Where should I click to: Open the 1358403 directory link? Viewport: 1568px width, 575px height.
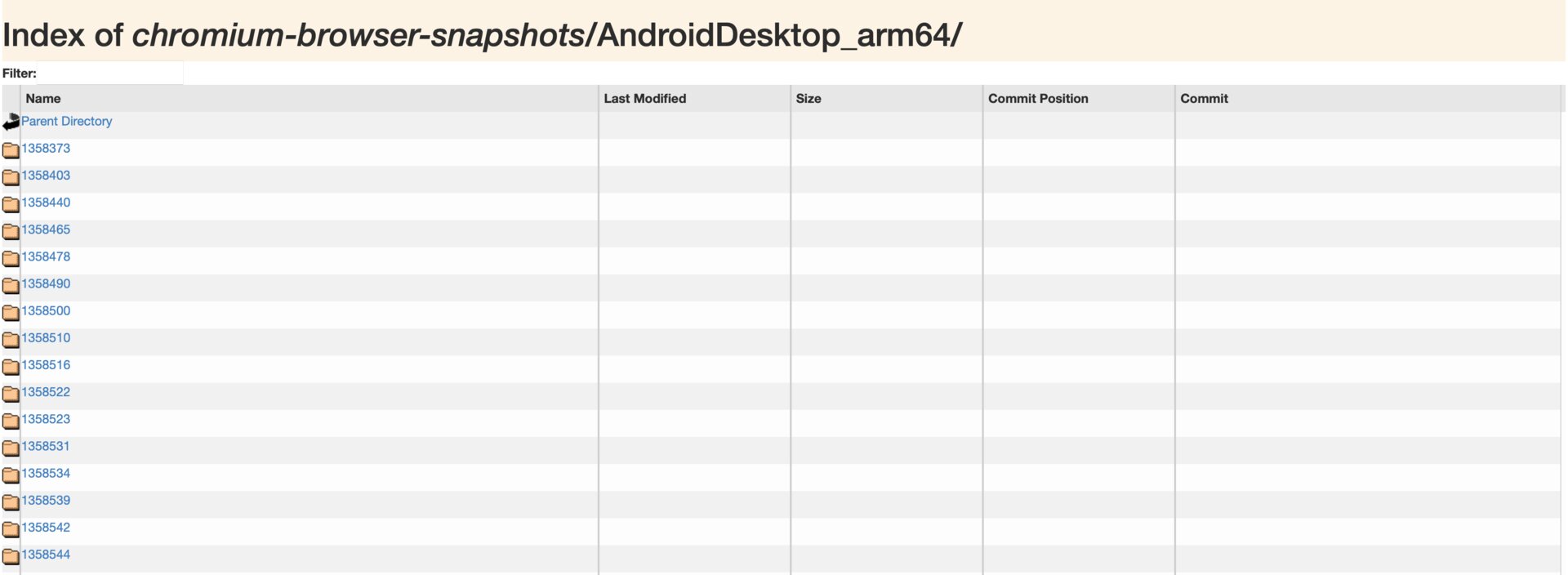46,175
